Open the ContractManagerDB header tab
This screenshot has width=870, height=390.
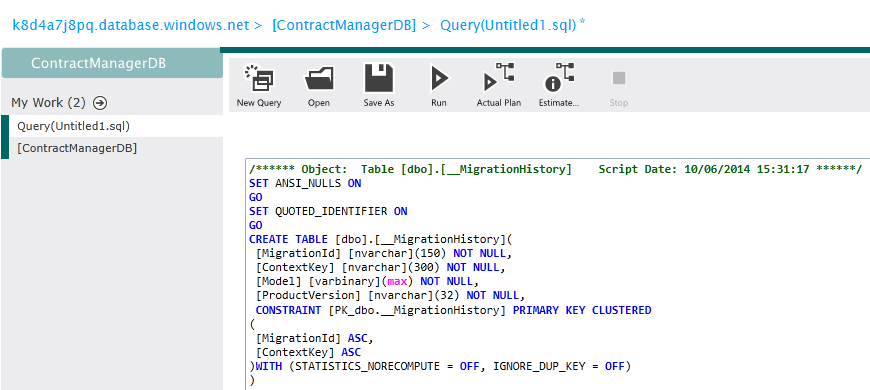tap(112, 63)
